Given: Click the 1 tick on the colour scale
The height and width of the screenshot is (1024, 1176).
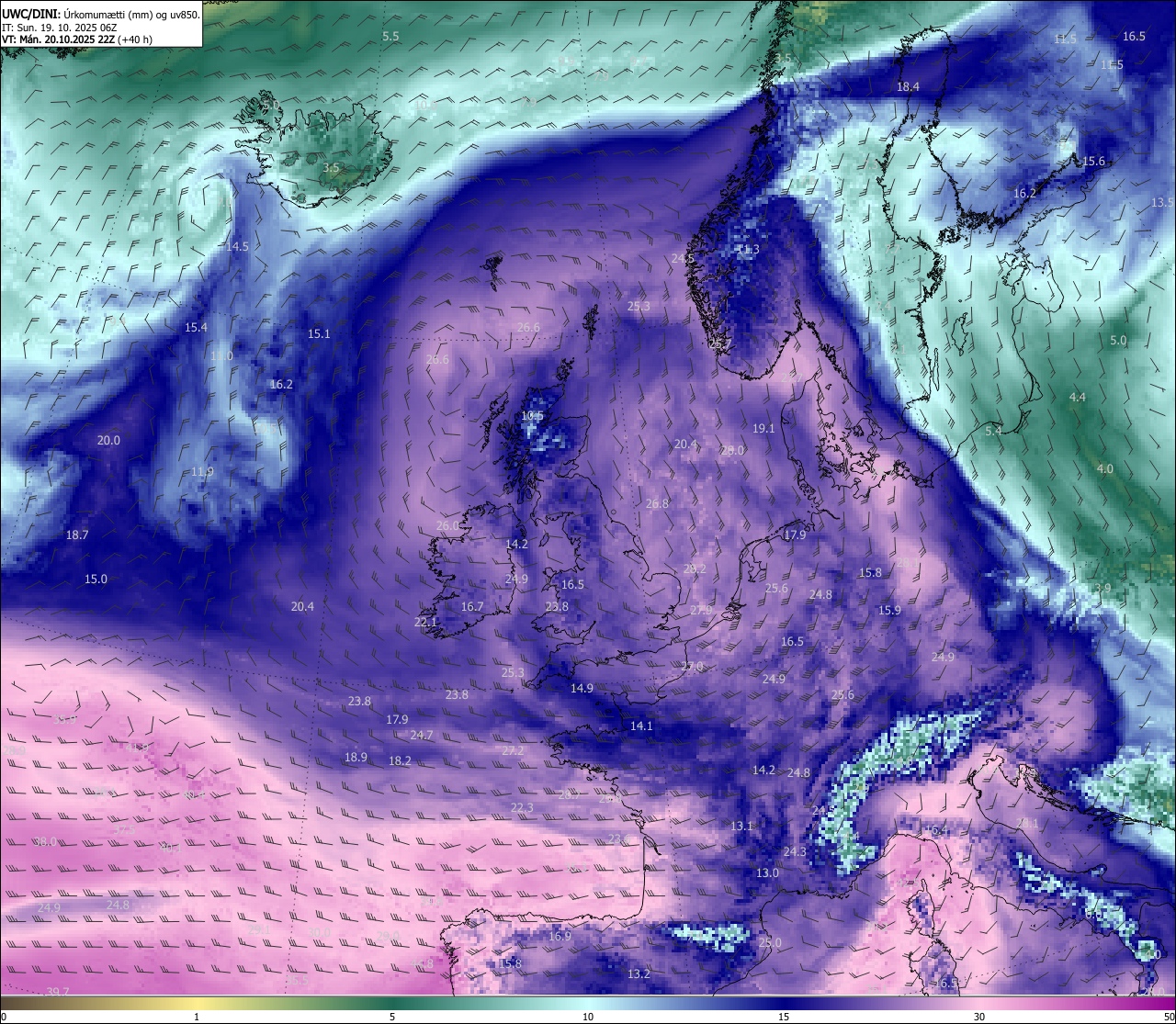Looking at the screenshot, I should (x=197, y=1017).
